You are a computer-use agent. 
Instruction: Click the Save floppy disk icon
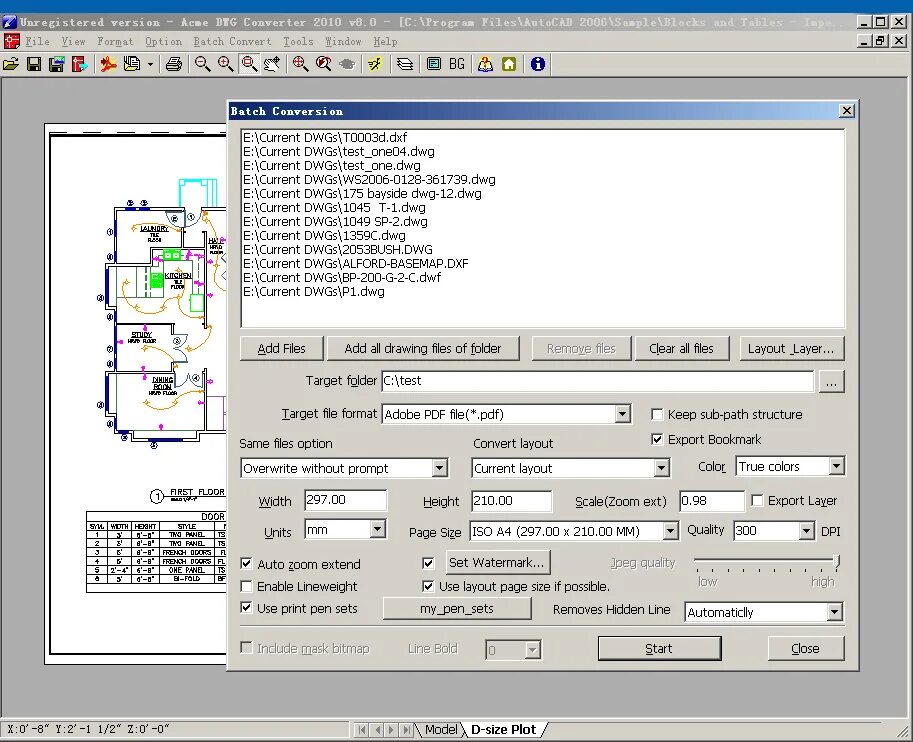coord(34,64)
